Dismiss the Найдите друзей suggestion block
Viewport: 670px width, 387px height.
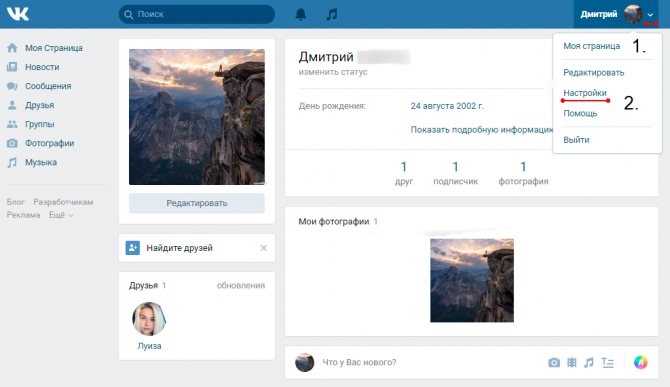click(x=264, y=248)
